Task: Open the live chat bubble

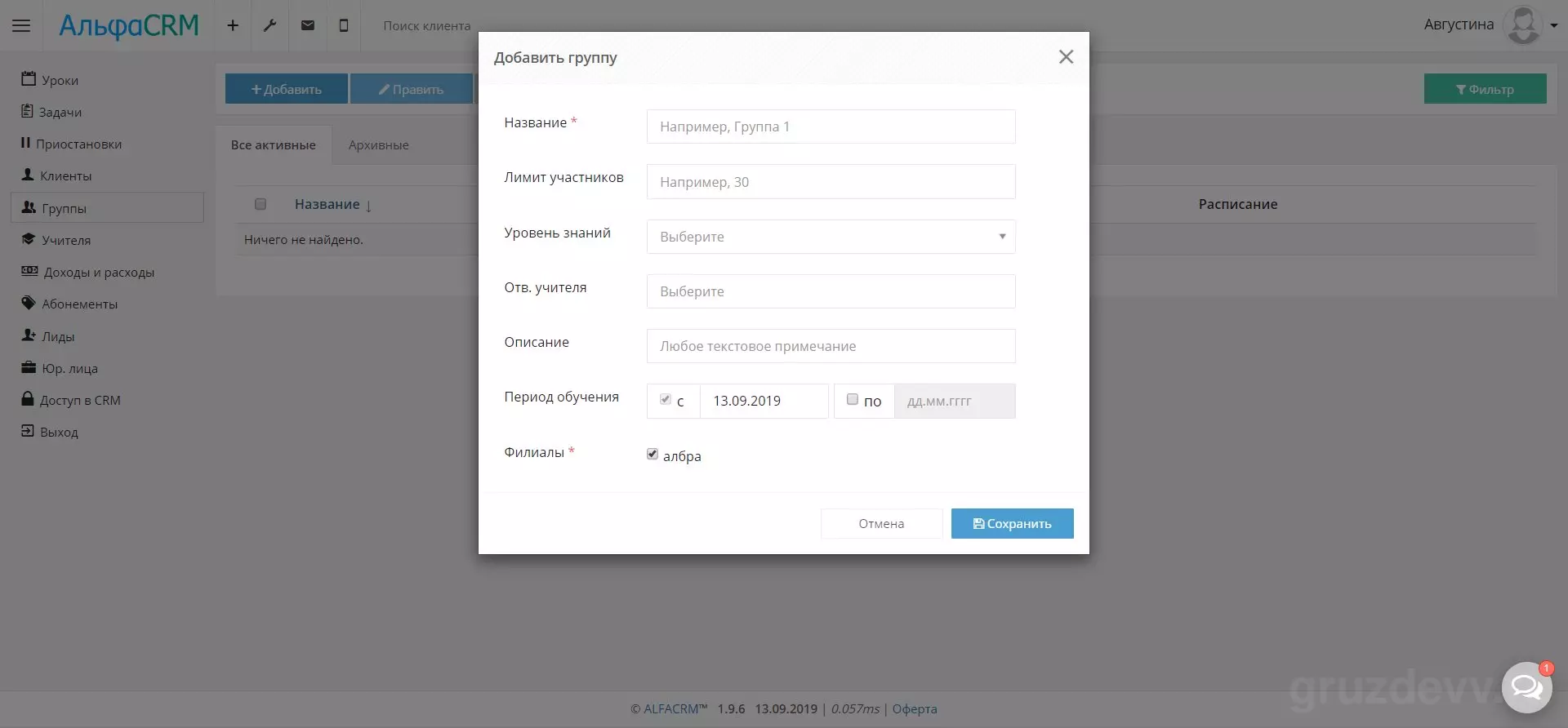Action: point(1526,687)
